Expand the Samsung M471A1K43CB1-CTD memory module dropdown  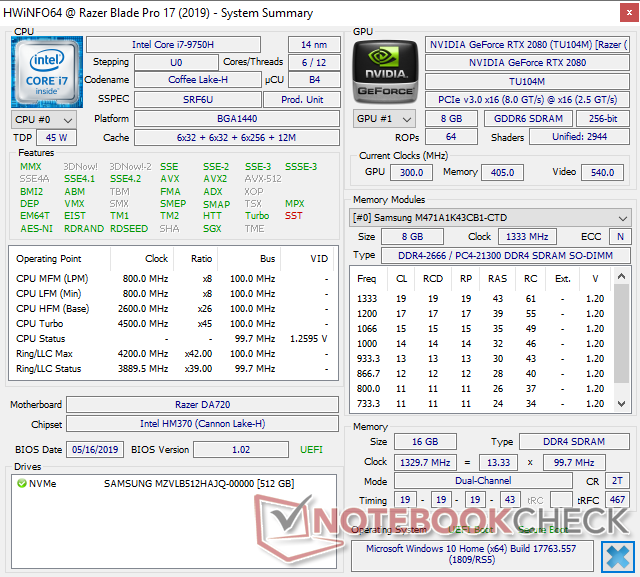[x=490, y=217]
